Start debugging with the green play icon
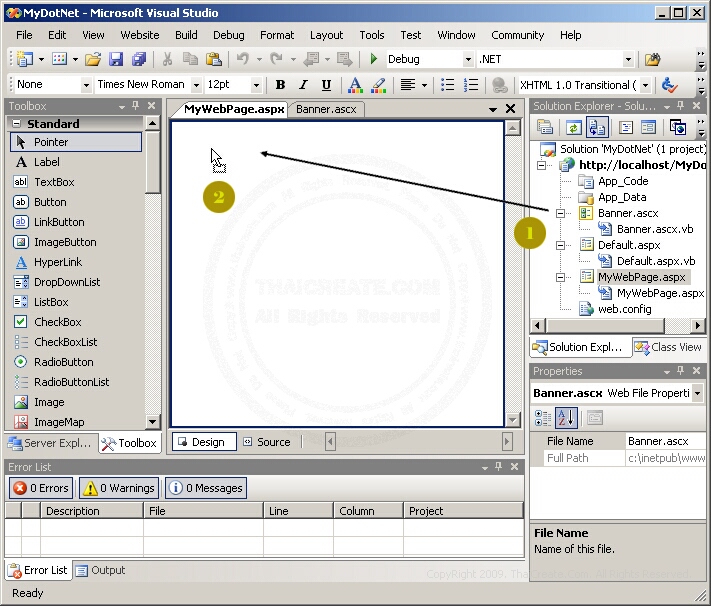This screenshot has width=711, height=606. (x=374, y=59)
